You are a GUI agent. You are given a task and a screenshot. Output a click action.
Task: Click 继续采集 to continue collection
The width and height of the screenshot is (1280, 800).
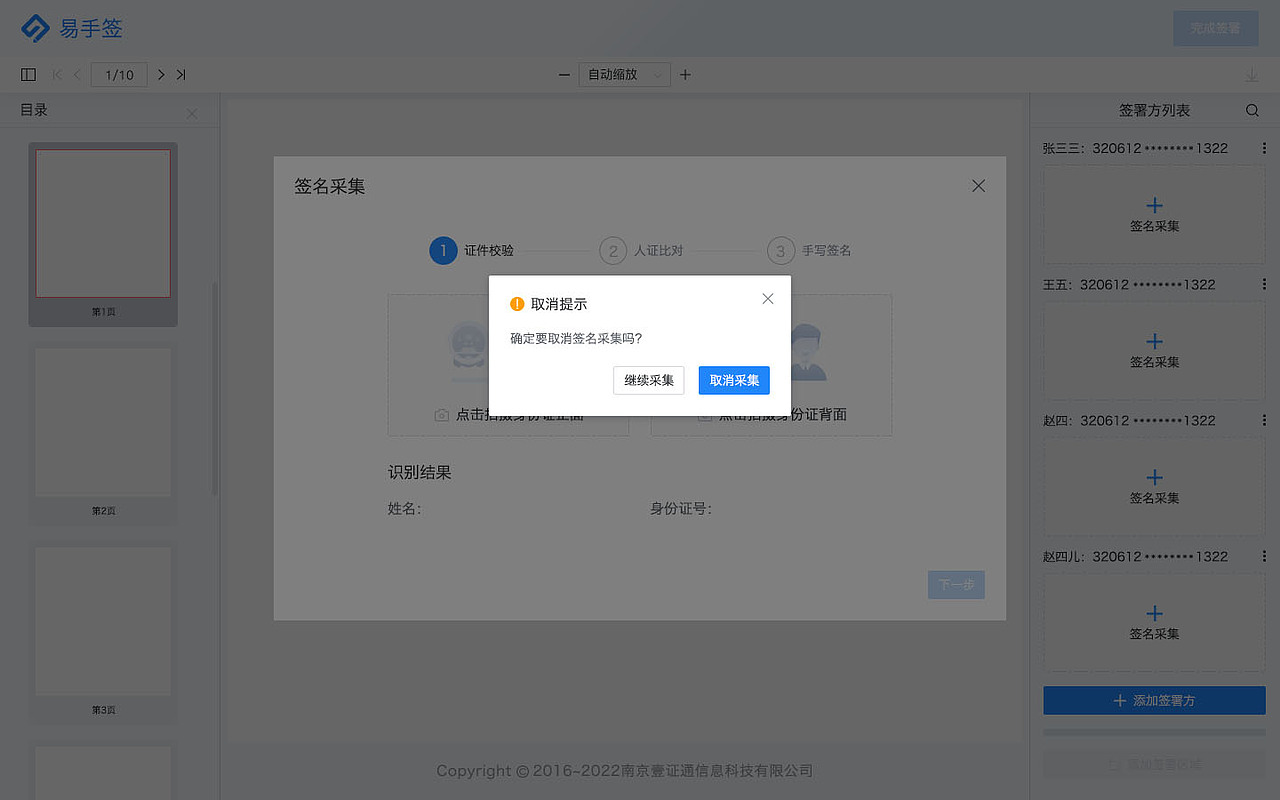point(648,380)
